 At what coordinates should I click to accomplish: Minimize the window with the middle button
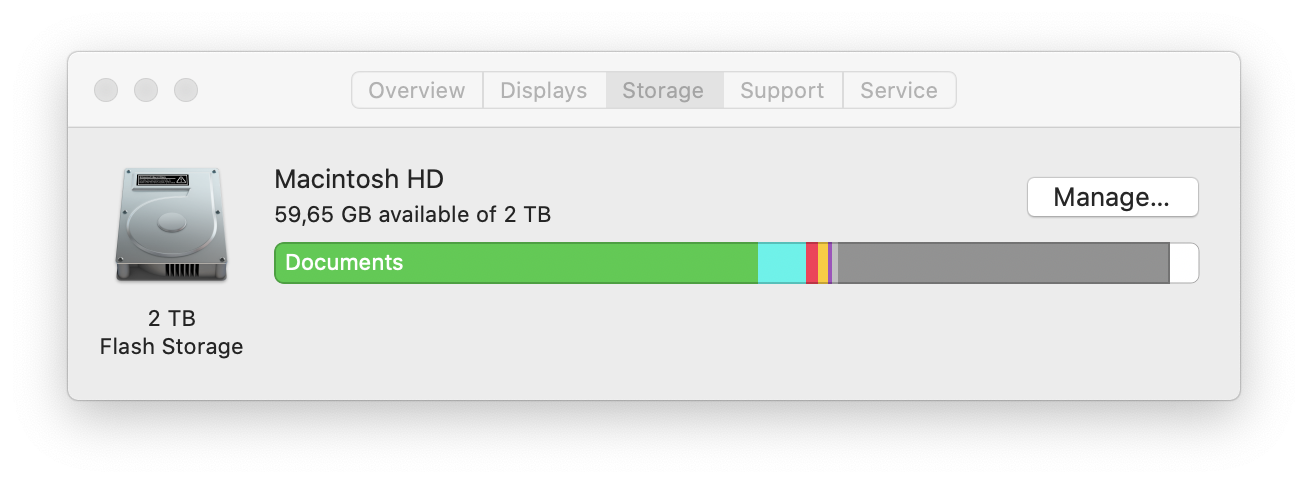click(146, 90)
